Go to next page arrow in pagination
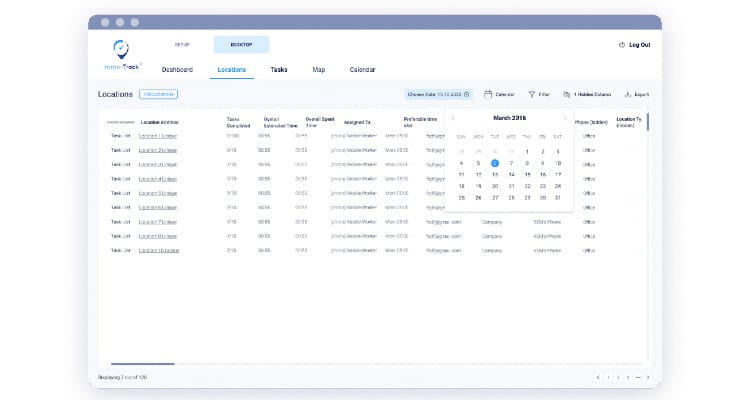Viewport: 740px width, 400px height. tap(648, 377)
